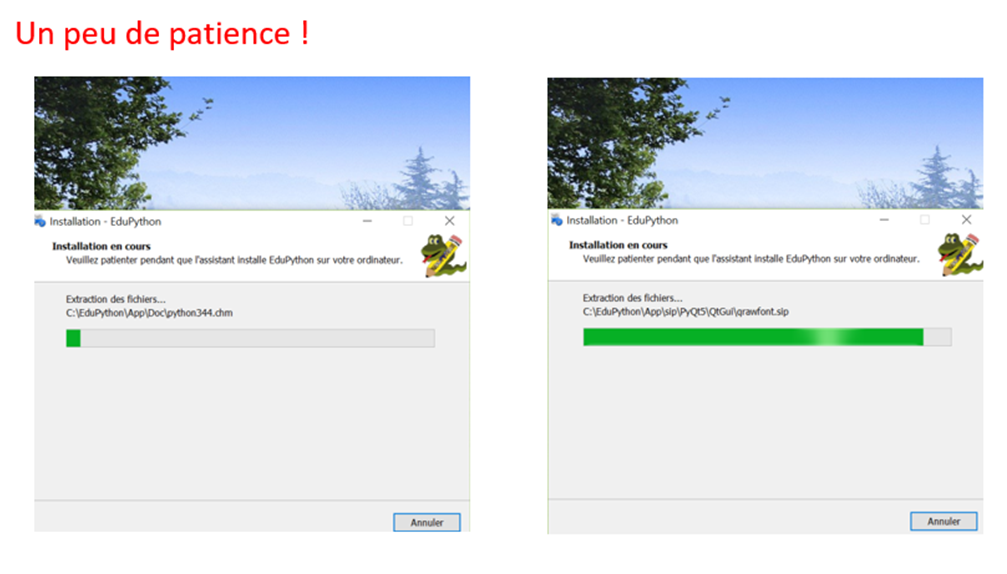Click the greyed maximize button in right installer
The width and height of the screenshot is (1007, 574).
pyautogui.click(x=924, y=220)
